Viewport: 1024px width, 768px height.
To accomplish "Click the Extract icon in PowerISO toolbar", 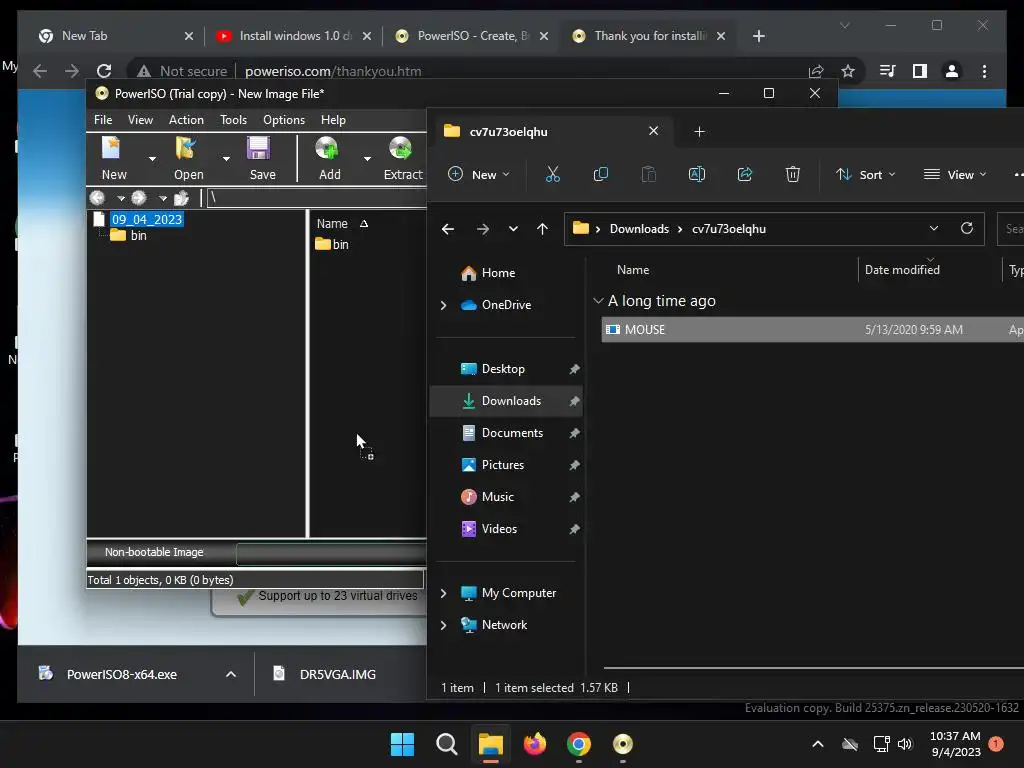I will (x=400, y=149).
